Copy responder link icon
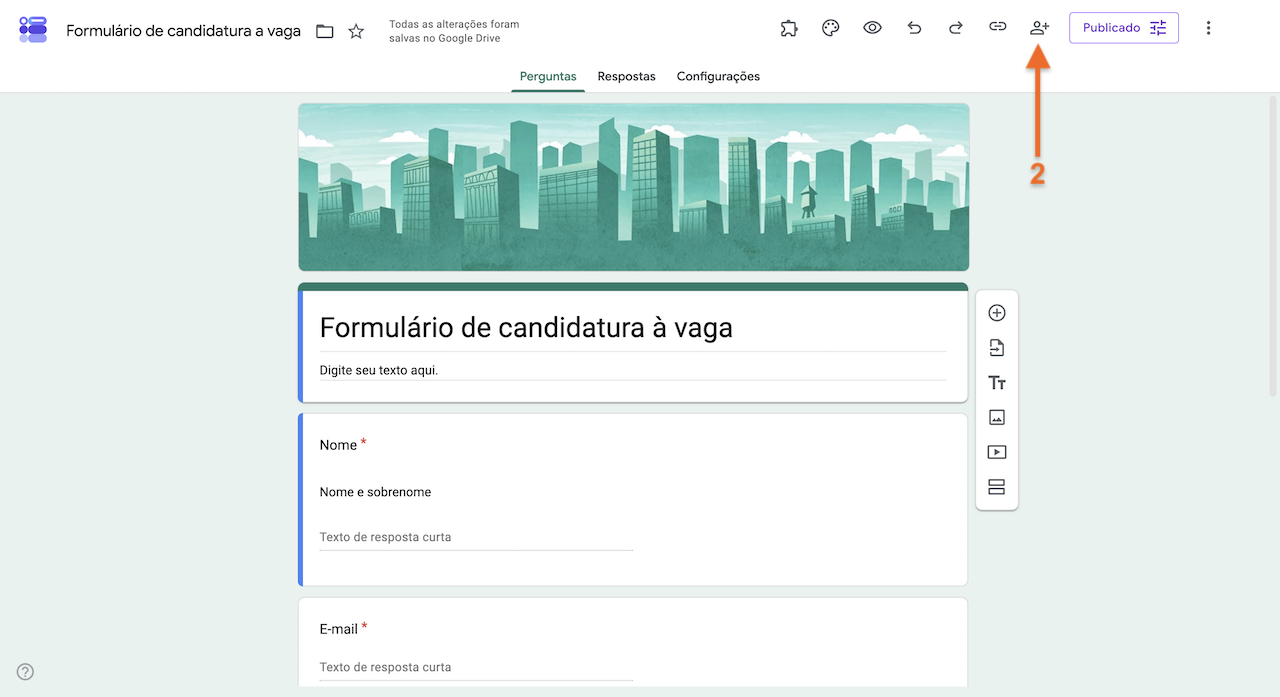 click(997, 28)
